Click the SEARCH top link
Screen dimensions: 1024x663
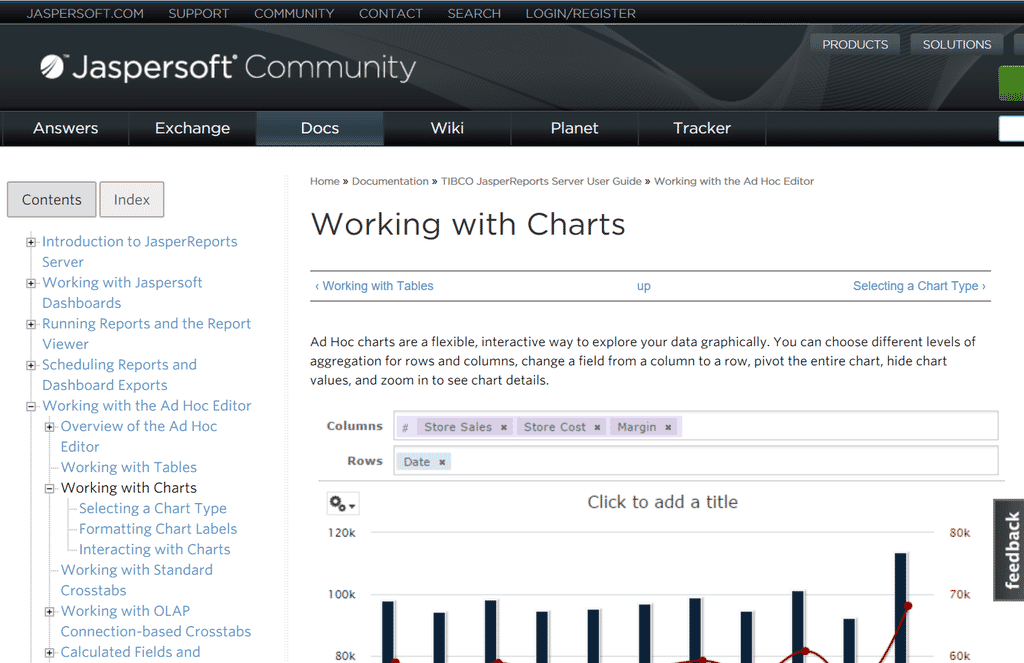[x=474, y=14]
